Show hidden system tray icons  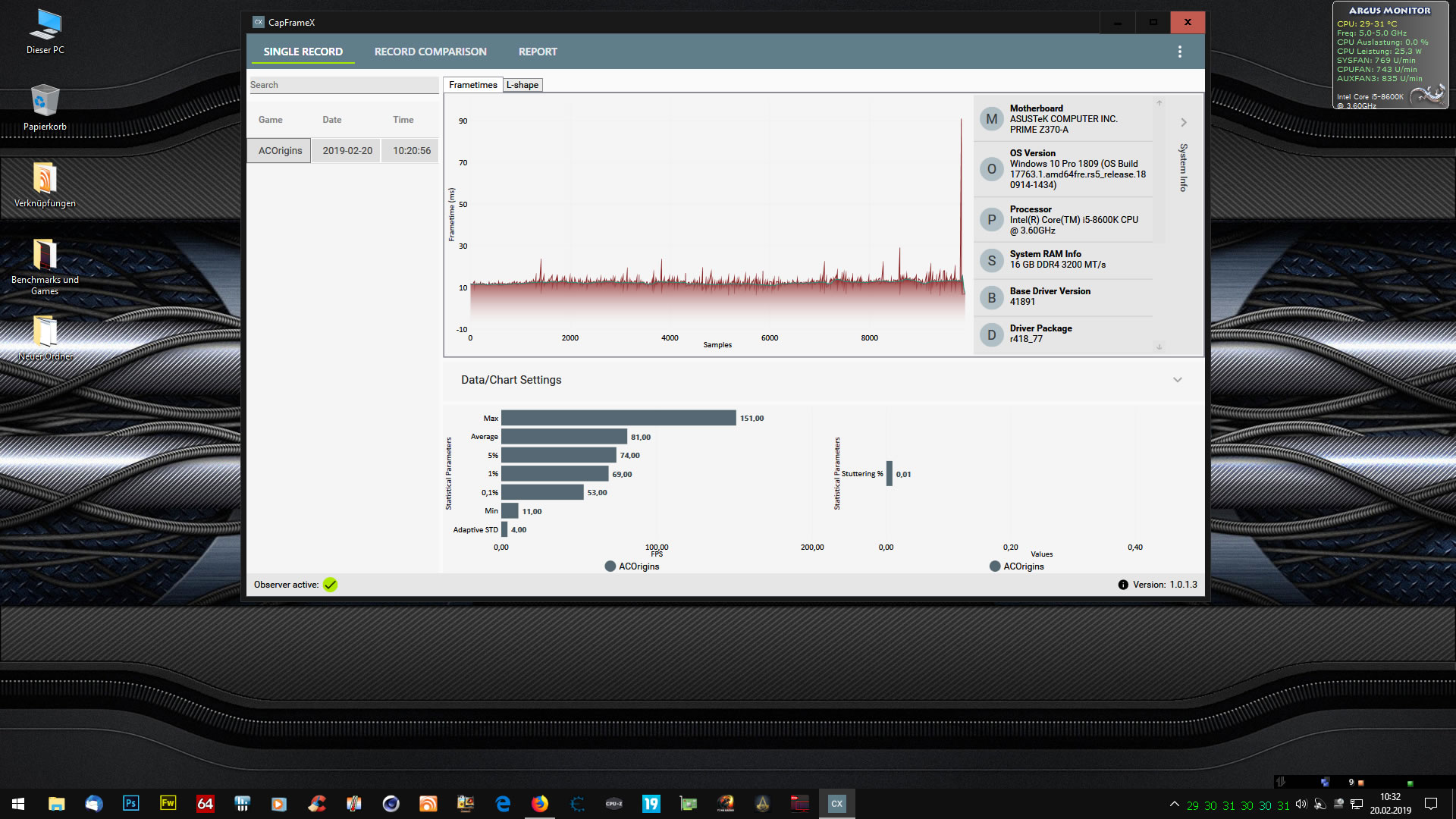point(1174,805)
